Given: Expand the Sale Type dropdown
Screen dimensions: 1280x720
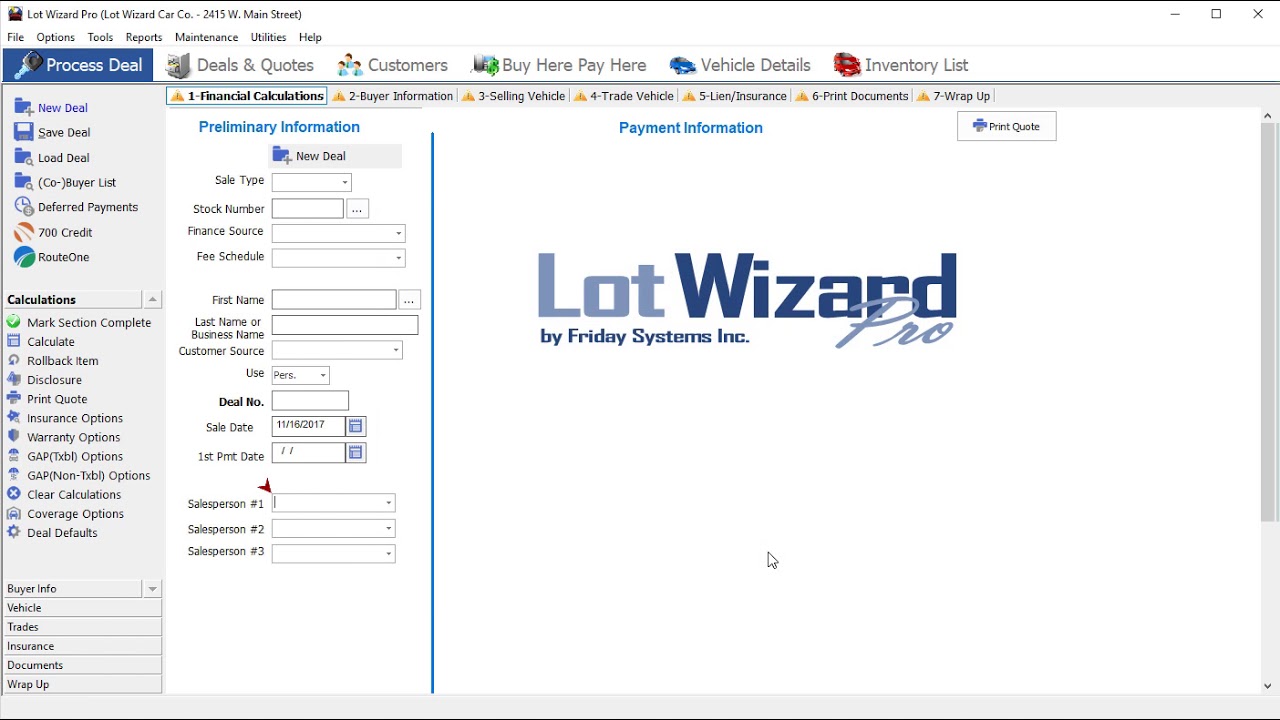Looking at the screenshot, I should [x=345, y=182].
